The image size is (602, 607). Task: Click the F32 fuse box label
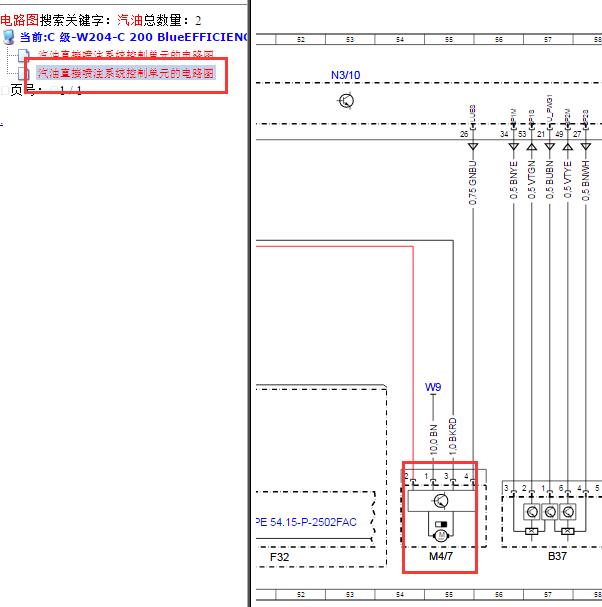pyautogui.click(x=280, y=557)
